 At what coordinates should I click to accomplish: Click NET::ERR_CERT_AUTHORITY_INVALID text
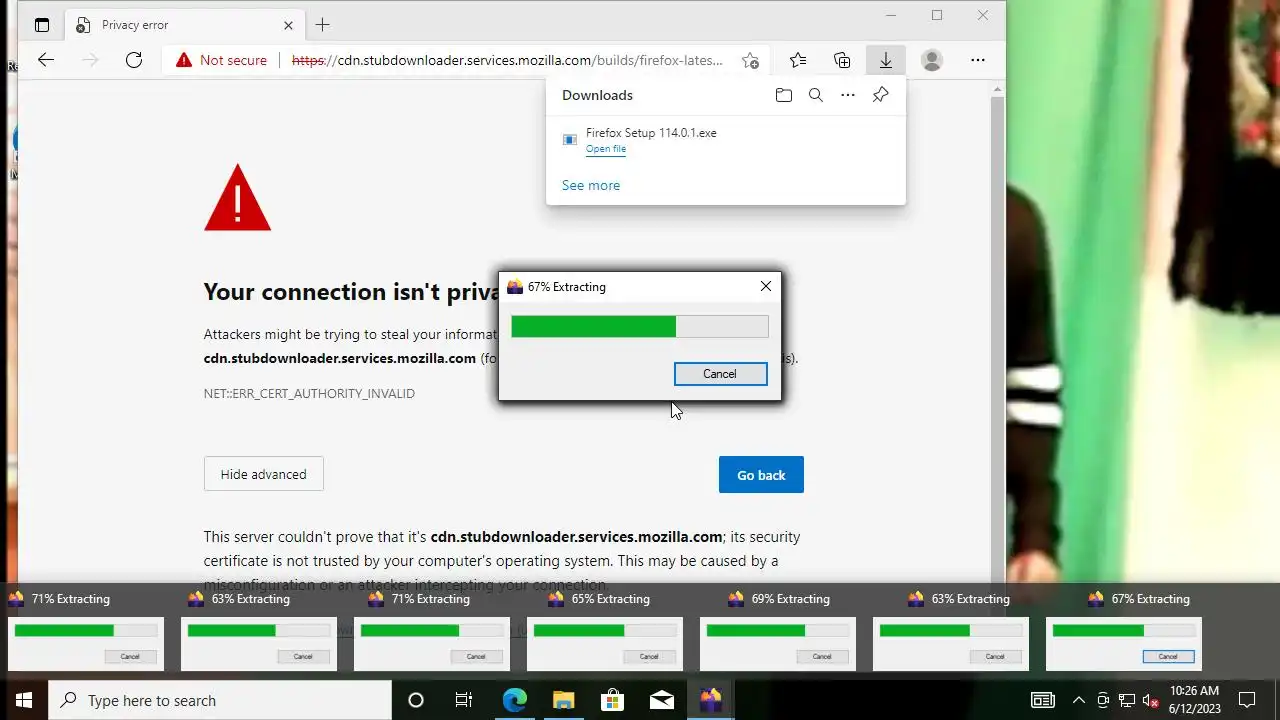click(x=309, y=393)
